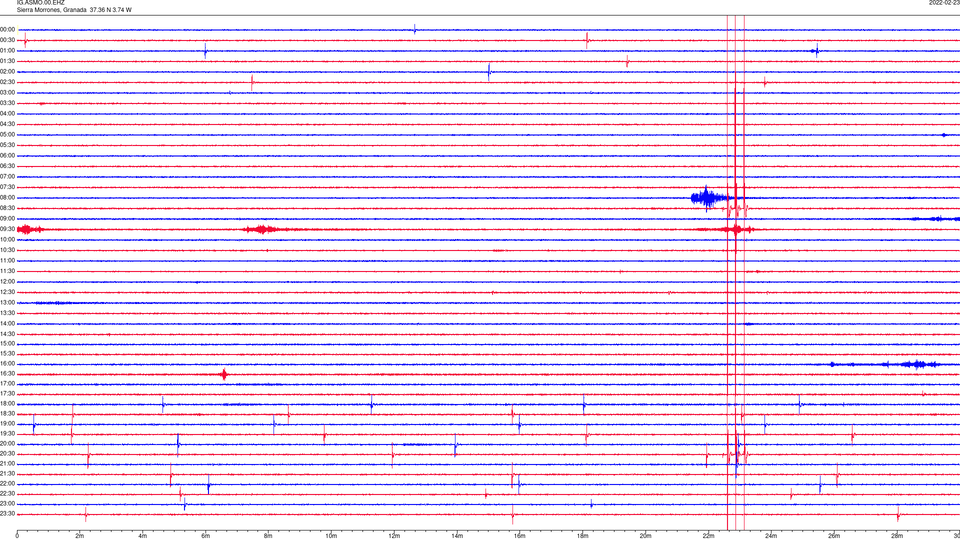Click the 18:30 time label
This screenshot has height=540, width=960.
[x=7, y=414]
